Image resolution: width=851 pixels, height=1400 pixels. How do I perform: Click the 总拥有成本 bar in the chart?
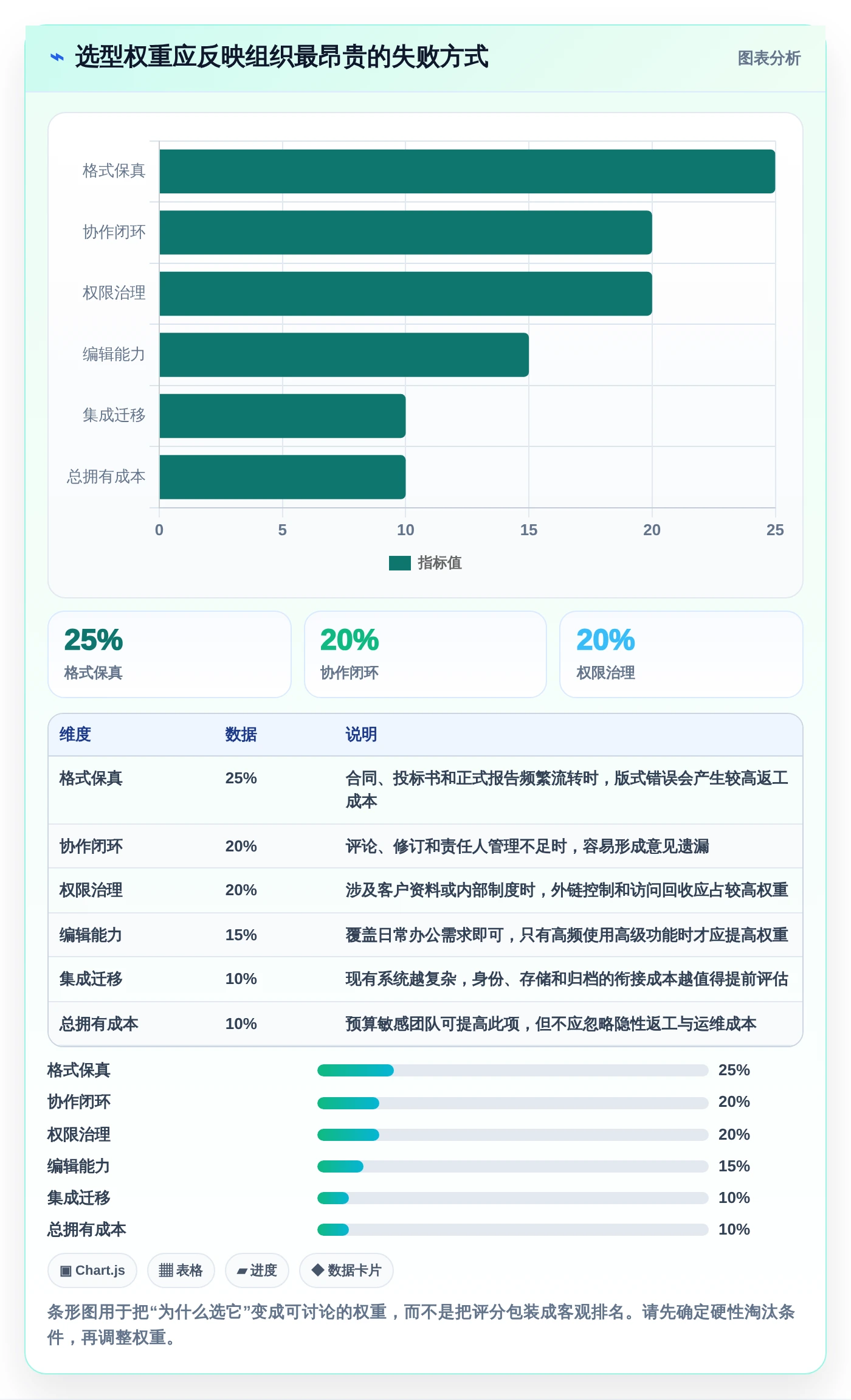pos(282,477)
